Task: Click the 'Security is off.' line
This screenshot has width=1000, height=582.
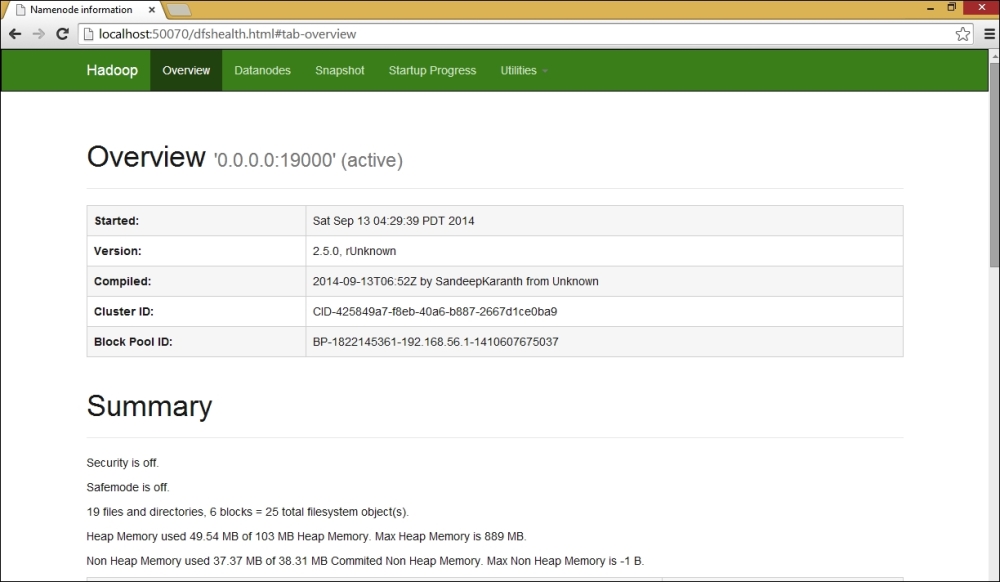Action: coord(122,463)
